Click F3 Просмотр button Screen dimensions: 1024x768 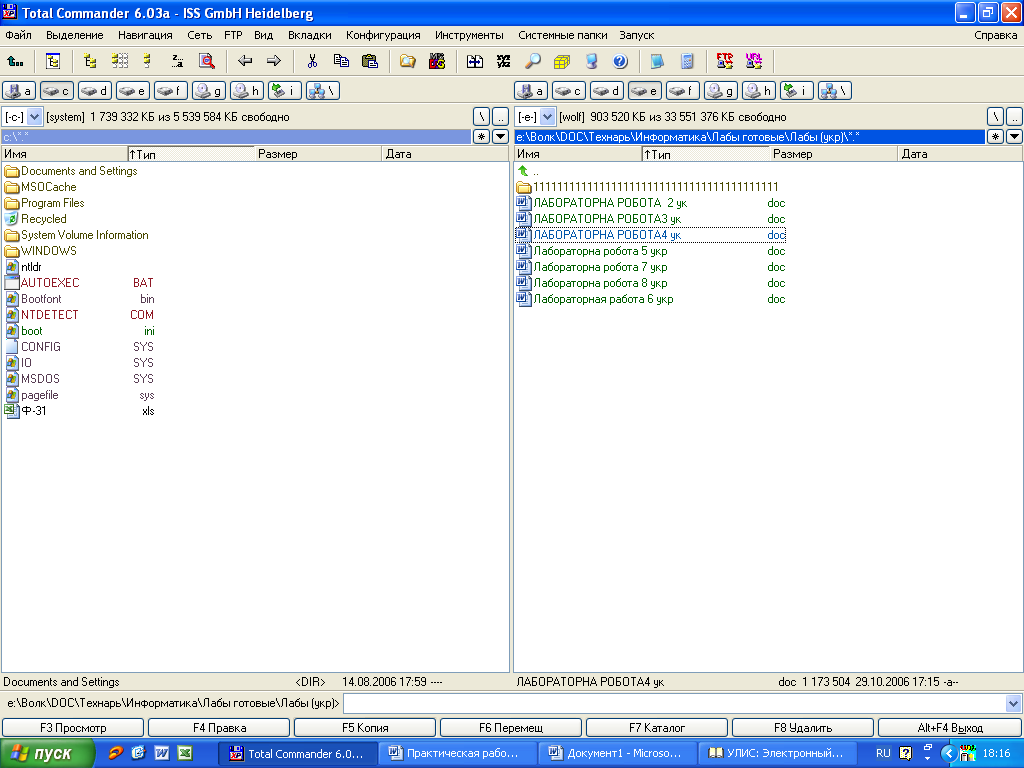coord(73,728)
